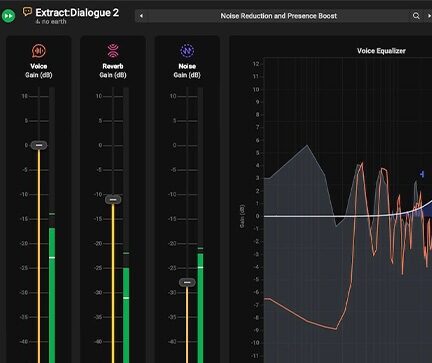Go to the next preset arrow
Screen dimensions: 432x363
point(429,16)
